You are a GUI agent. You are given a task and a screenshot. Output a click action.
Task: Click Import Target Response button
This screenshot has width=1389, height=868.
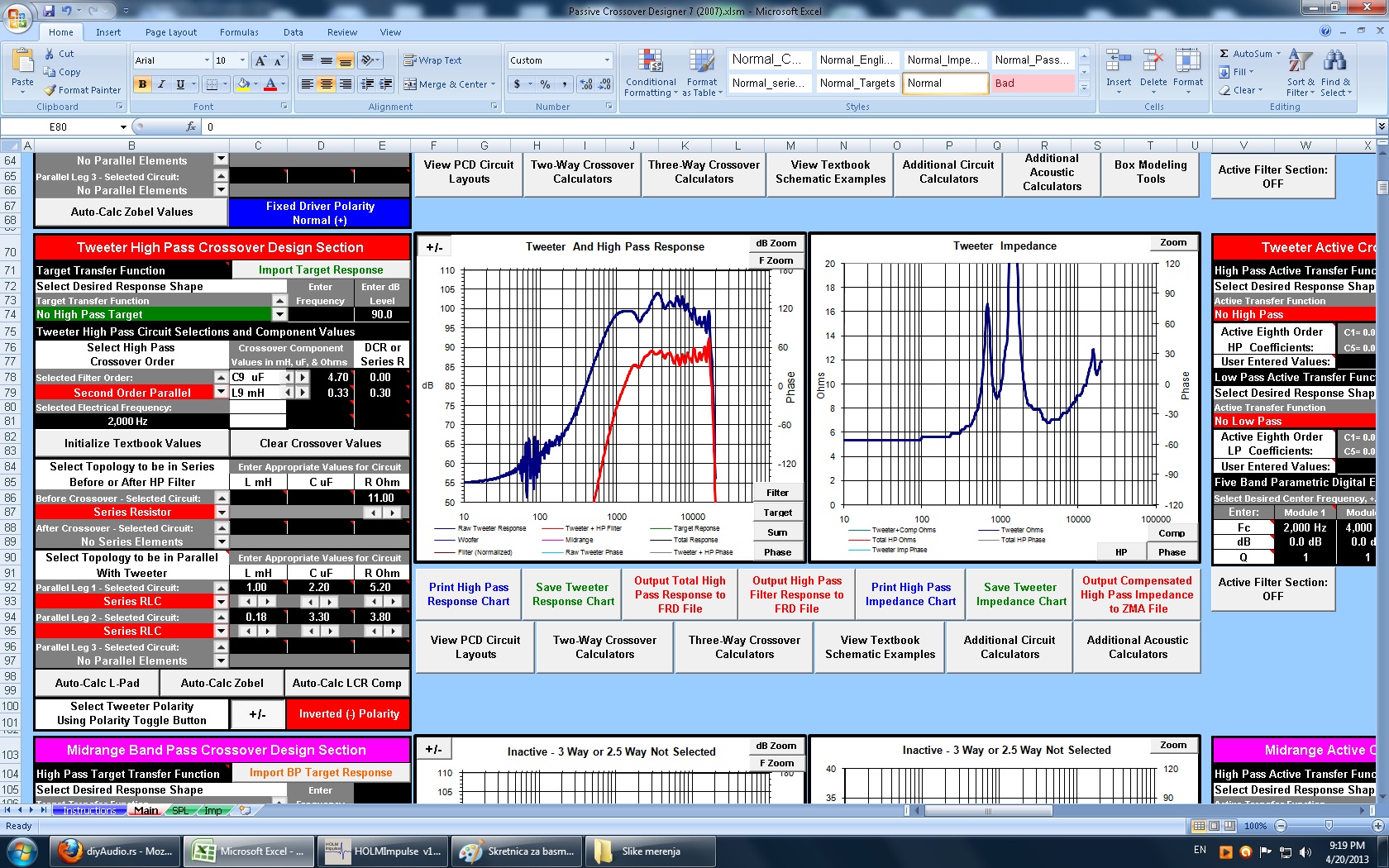(321, 269)
